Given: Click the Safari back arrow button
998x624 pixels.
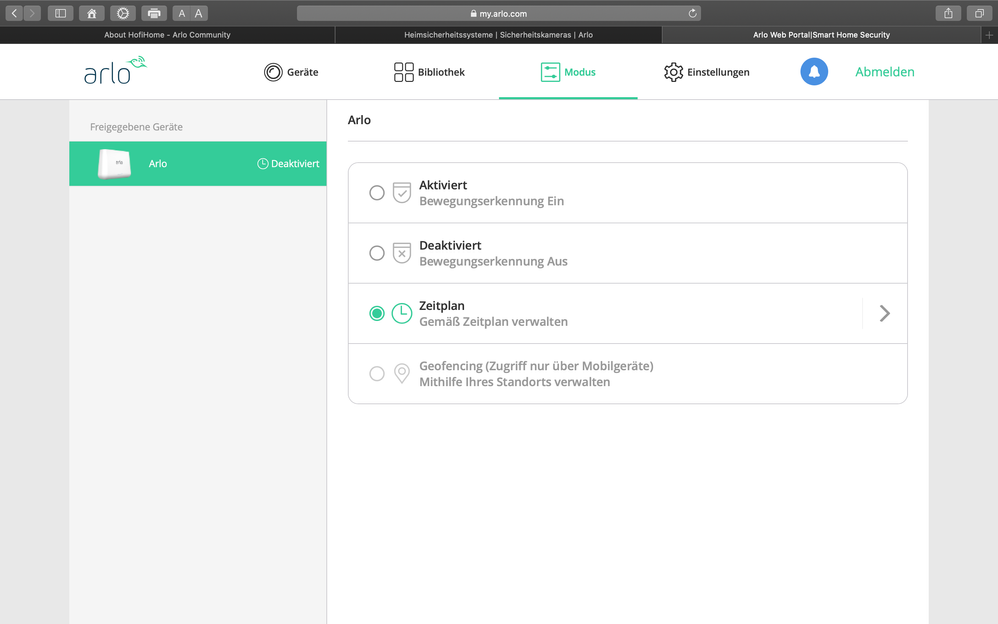Looking at the screenshot, I should click(15, 13).
